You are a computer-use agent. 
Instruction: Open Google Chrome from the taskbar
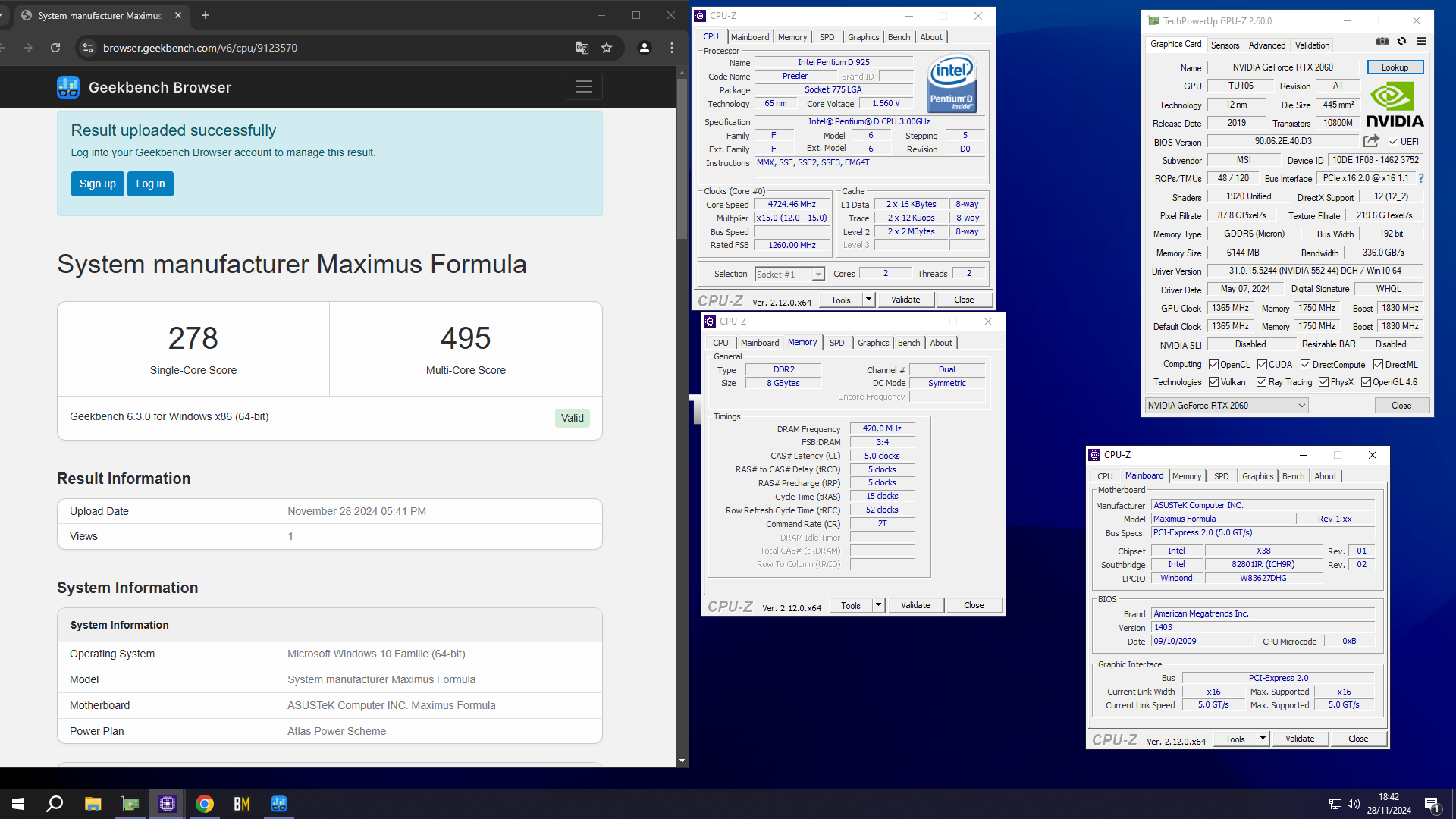coord(205,804)
